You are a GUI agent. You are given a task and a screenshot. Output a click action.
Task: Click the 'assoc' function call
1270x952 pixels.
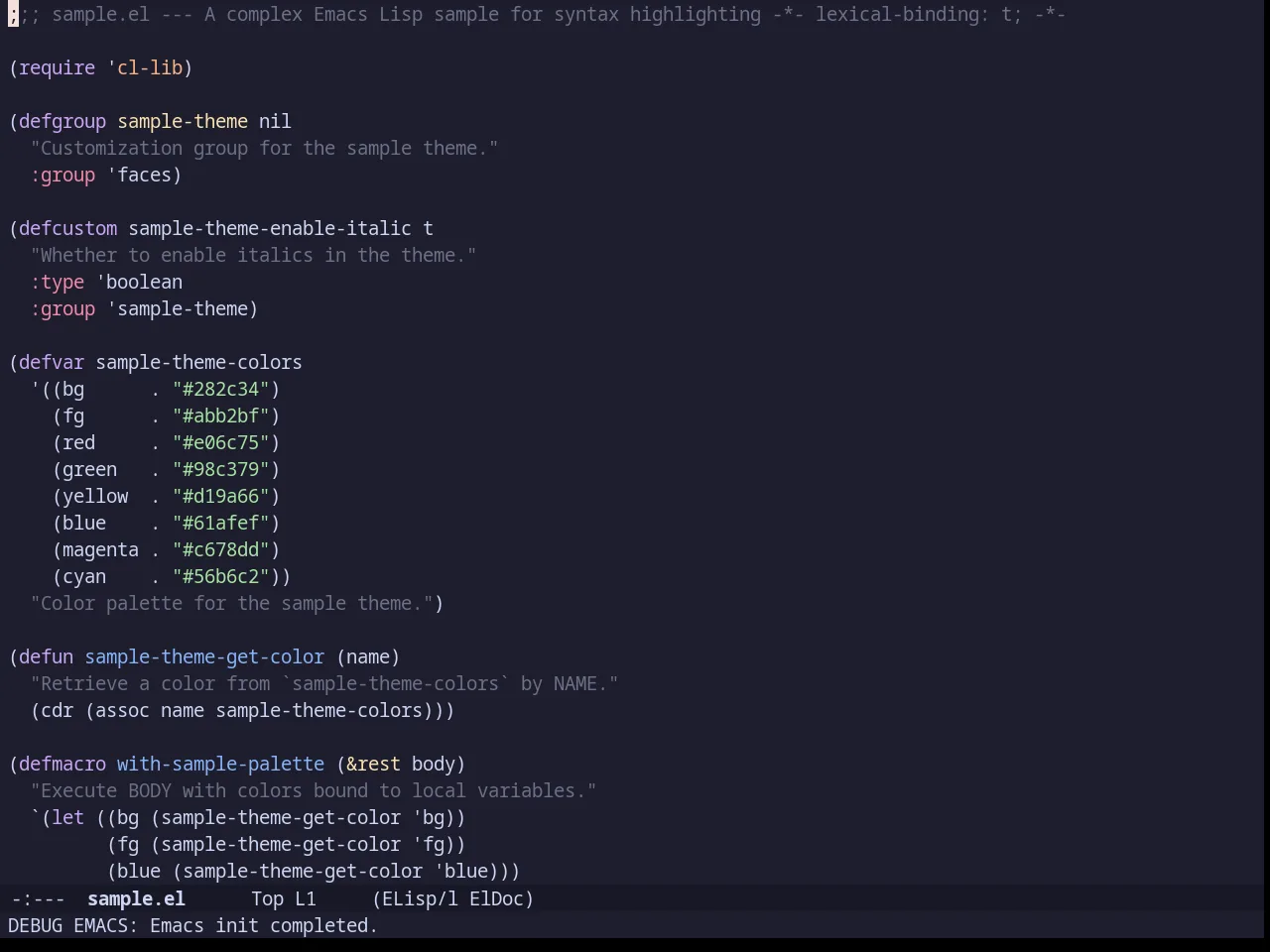[x=122, y=710]
